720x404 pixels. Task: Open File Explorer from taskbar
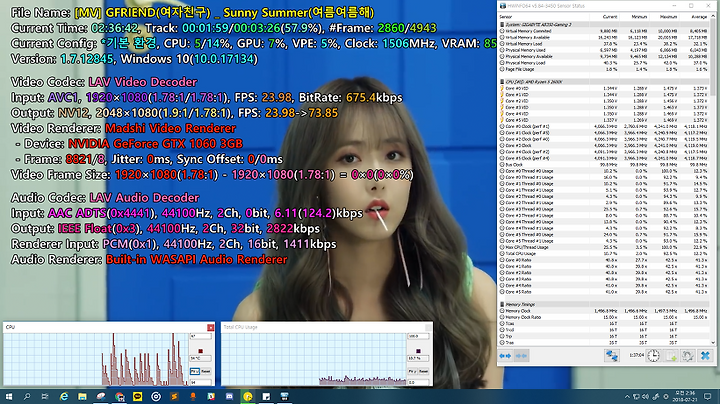pyautogui.click(x=82, y=397)
